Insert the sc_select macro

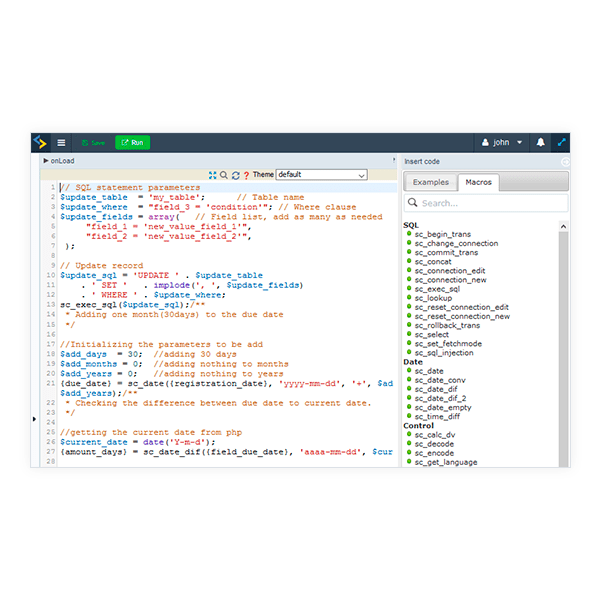432,335
